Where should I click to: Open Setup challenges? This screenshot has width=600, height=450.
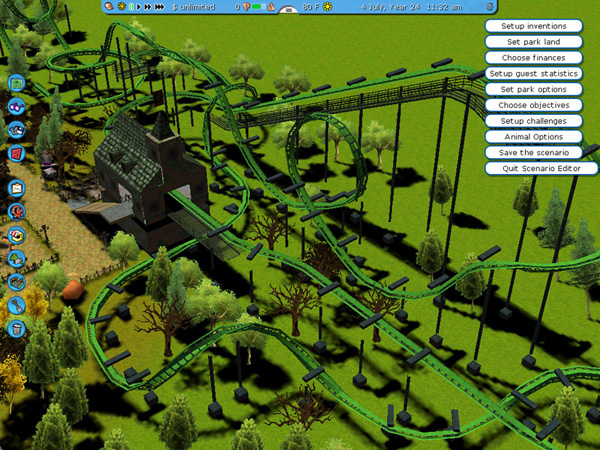tap(534, 121)
